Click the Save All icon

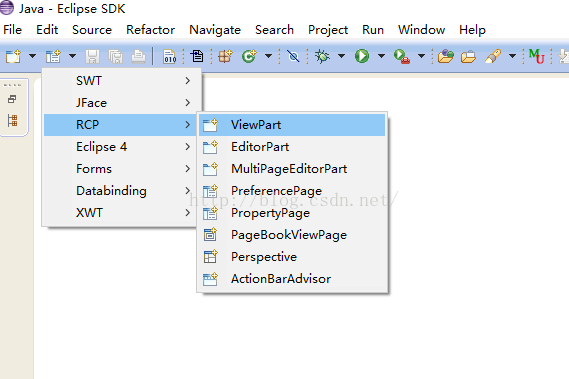(115, 56)
